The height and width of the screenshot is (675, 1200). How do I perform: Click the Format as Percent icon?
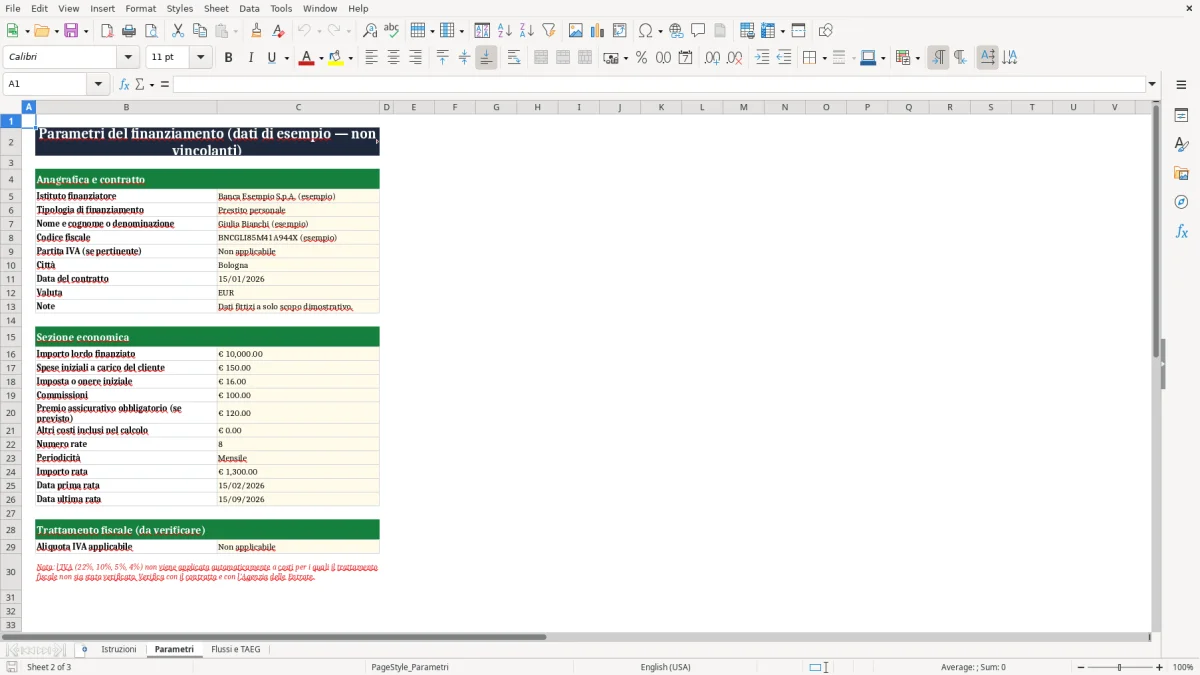[642, 58]
